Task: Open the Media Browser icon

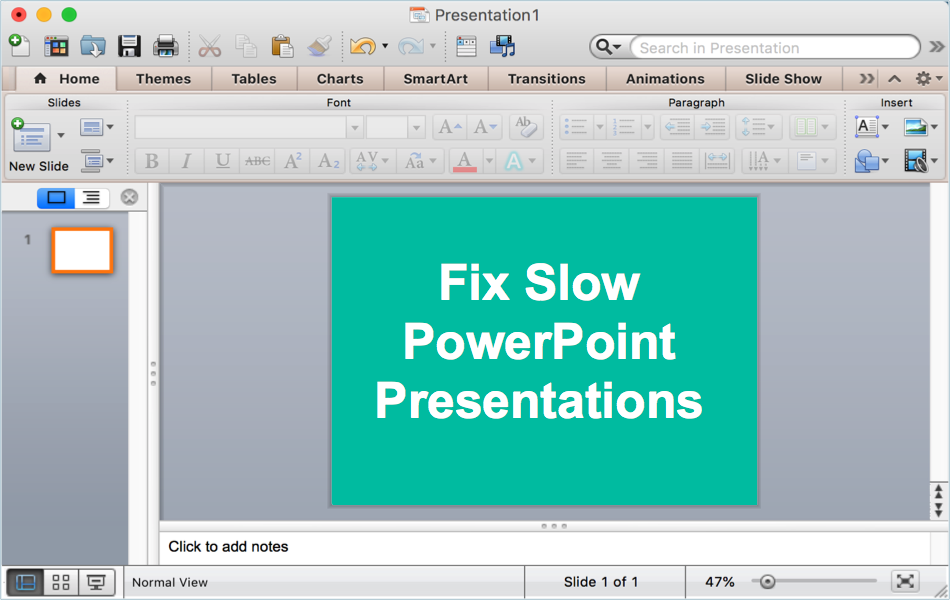Action: point(502,46)
